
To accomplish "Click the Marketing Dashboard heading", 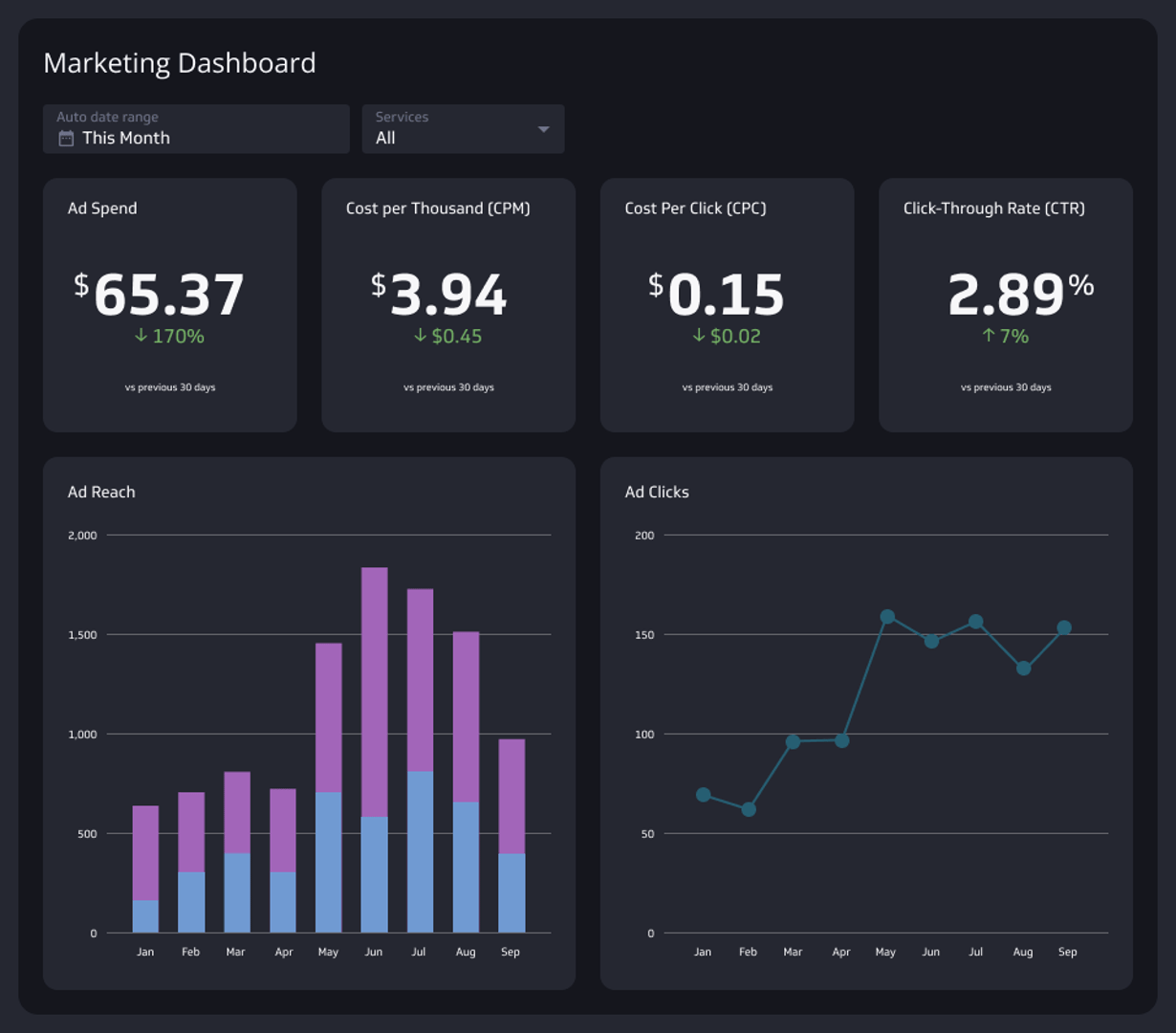I will (x=180, y=62).
